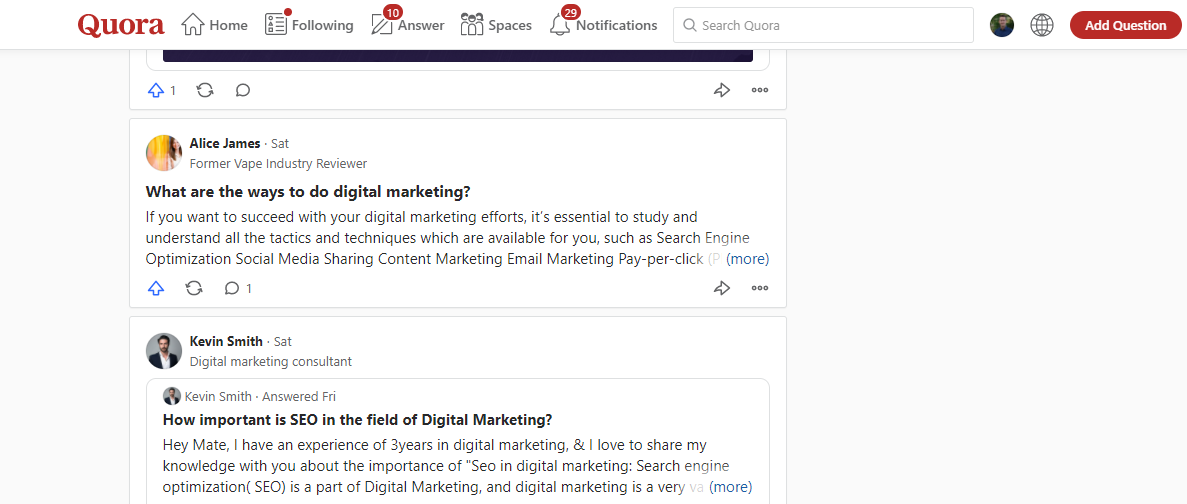Screen dimensions: 1187x504
Task: Open the Answer tab
Action: [x=407, y=25]
